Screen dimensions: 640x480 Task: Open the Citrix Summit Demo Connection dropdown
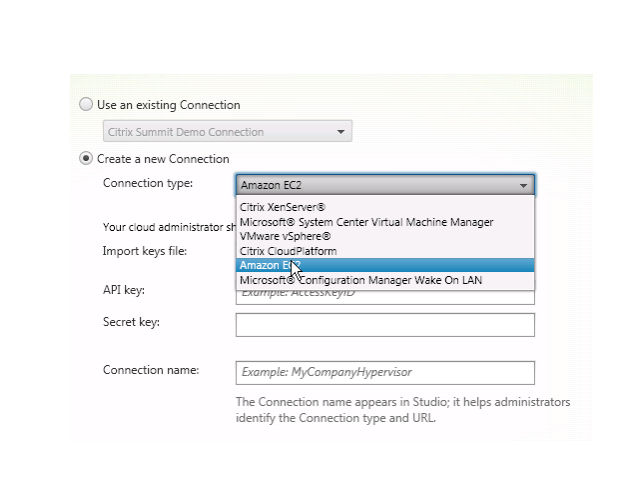coord(227,131)
